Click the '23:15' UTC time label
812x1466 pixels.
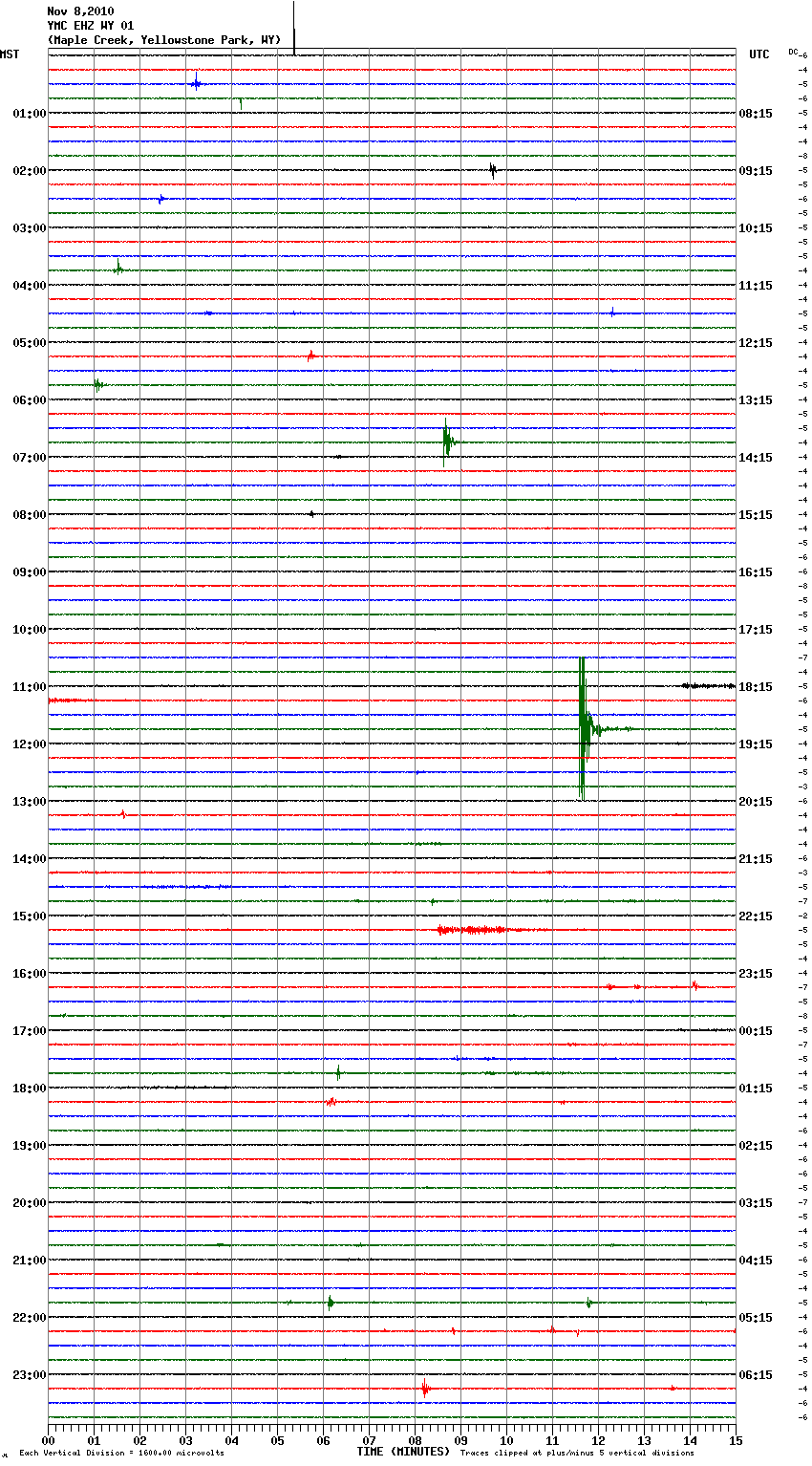[x=756, y=974]
